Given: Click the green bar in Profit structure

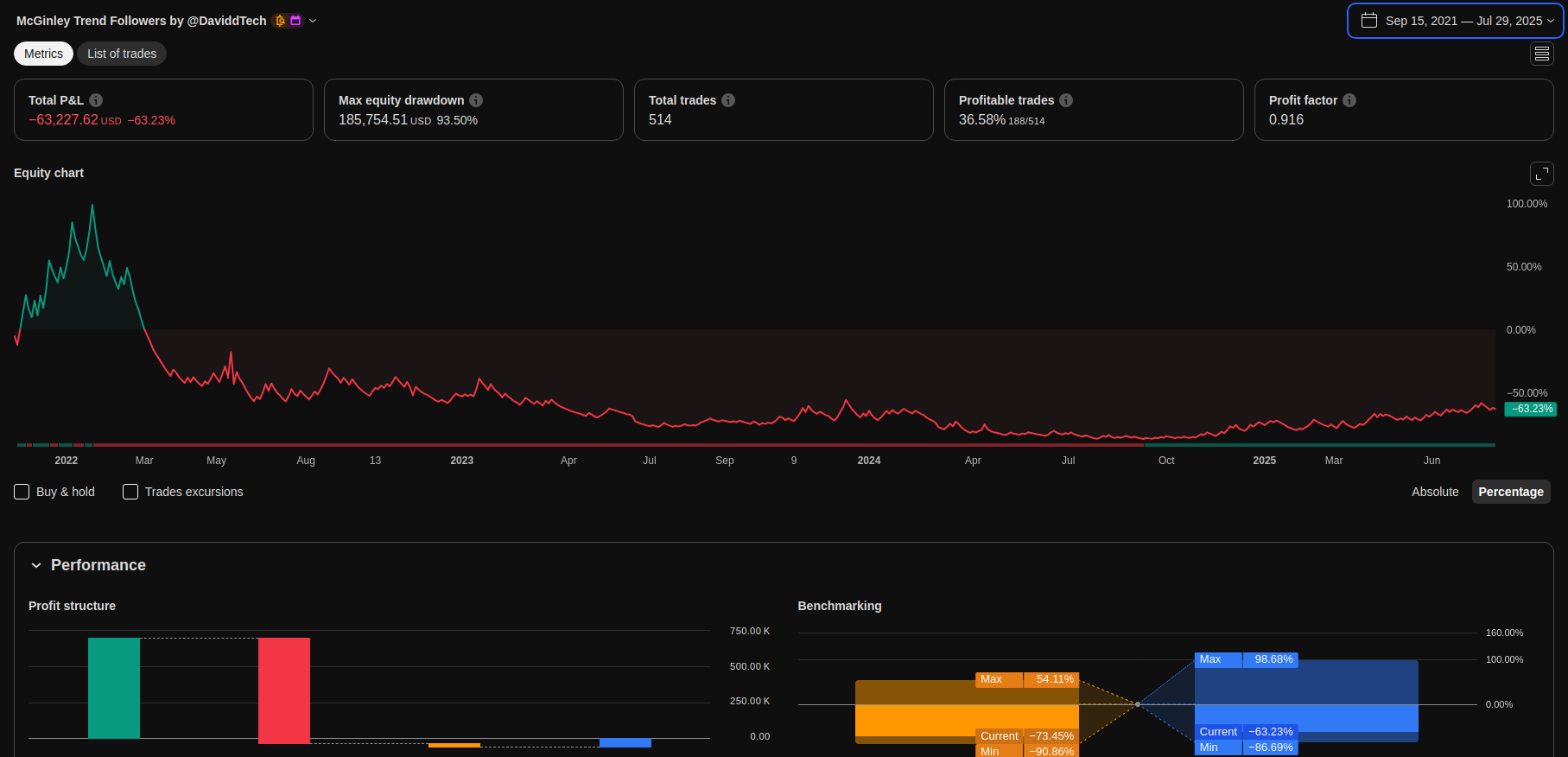Looking at the screenshot, I should click(114, 688).
